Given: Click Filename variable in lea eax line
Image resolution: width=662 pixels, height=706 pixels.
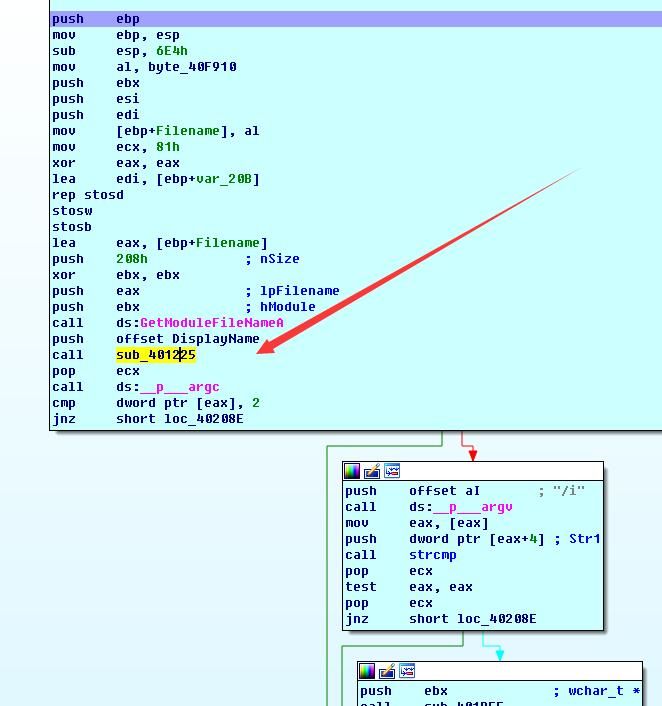Looking at the screenshot, I should 228,243.
